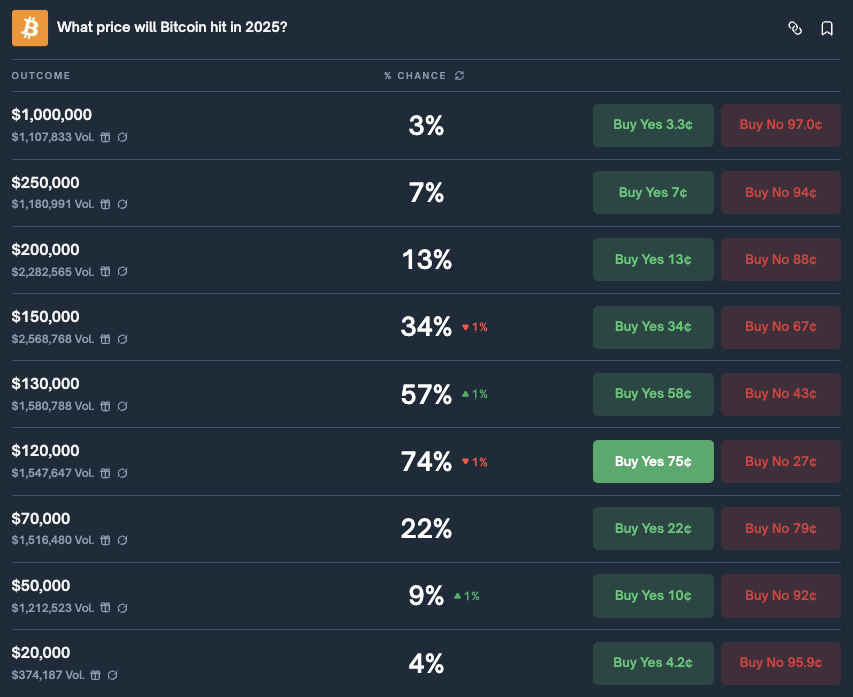Viewport: 853px width, 697px height.
Task: Copy the market link icon
Action: [795, 28]
